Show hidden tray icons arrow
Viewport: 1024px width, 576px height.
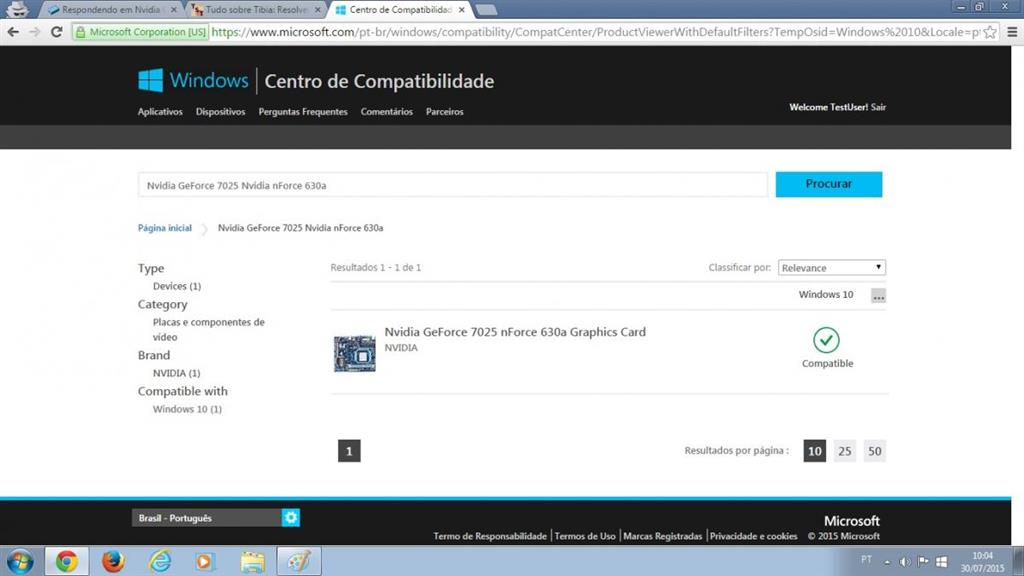(887, 562)
